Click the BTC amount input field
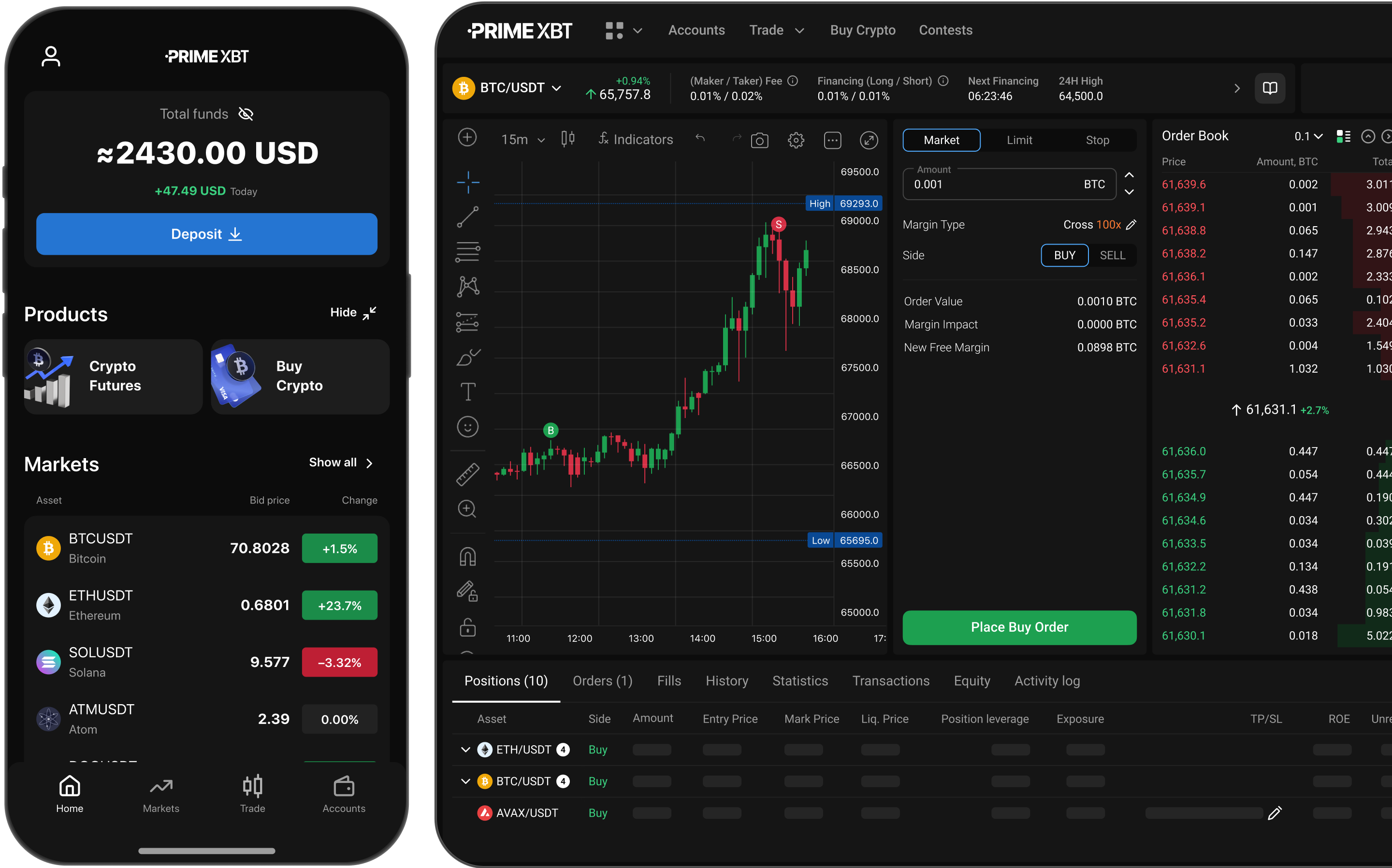The image size is (1392, 868). (x=1005, y=185)
